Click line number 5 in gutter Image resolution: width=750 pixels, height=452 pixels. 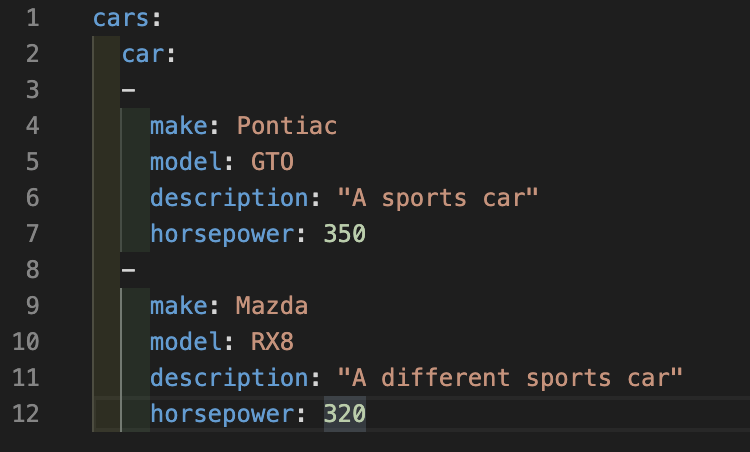pyautogui.click(x=33, y=162)
